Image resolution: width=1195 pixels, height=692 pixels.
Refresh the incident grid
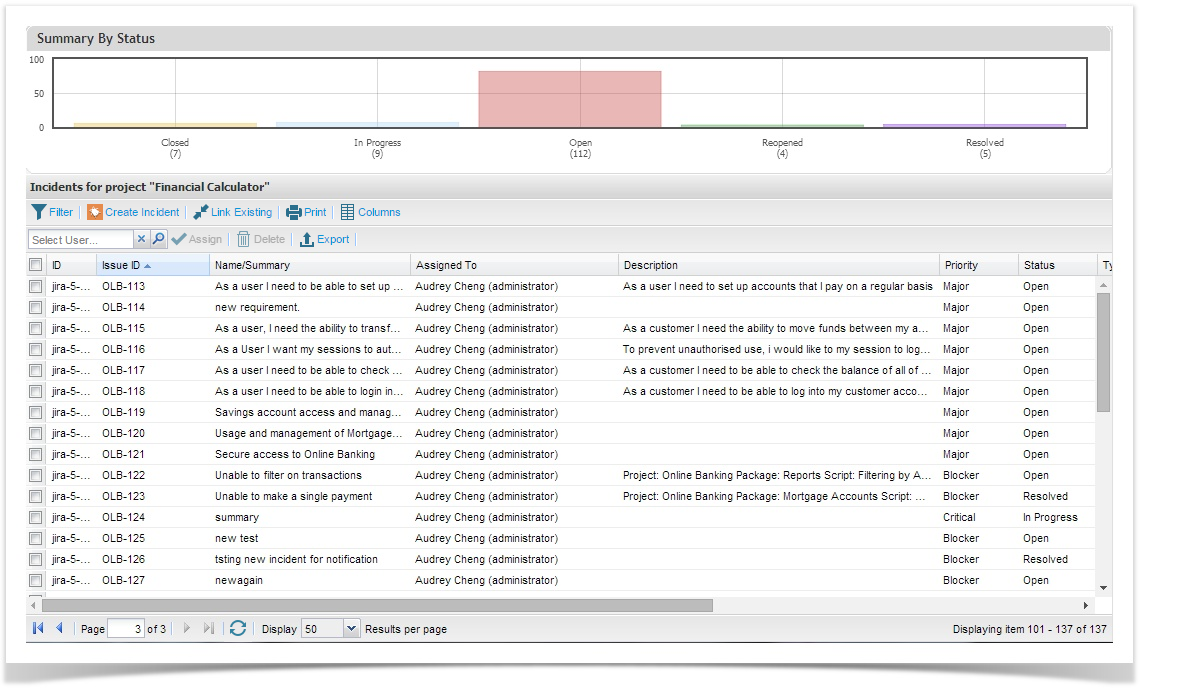[238, 628]
